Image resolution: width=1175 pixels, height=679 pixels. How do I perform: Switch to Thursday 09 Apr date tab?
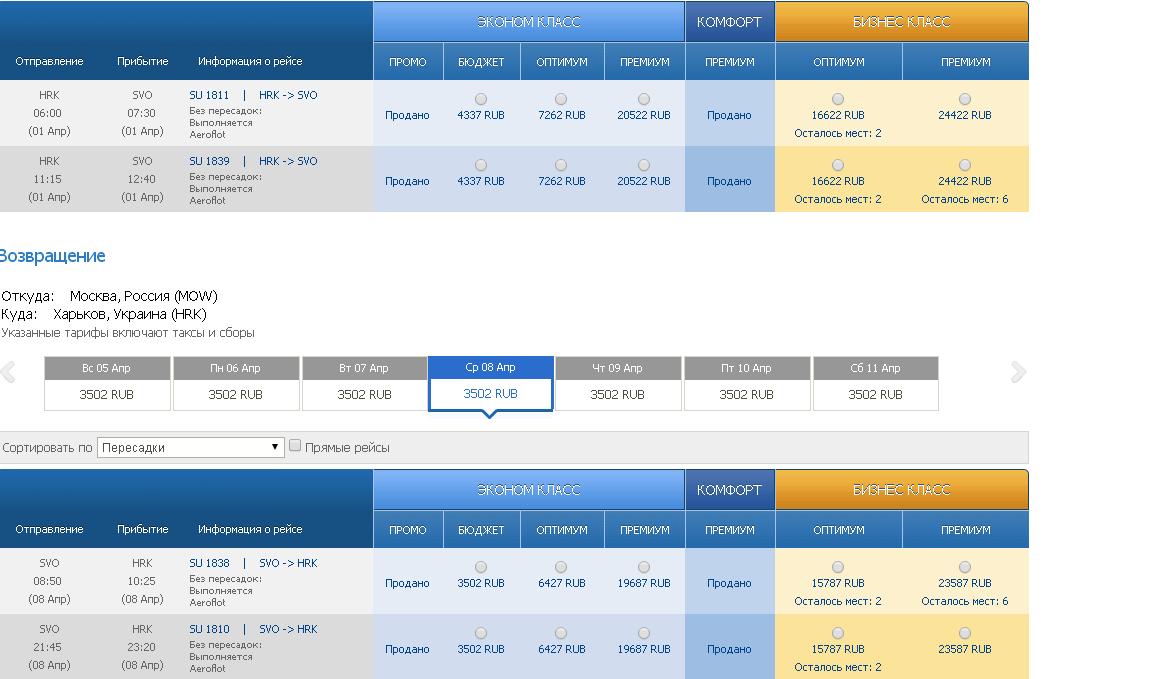[618, 384]
